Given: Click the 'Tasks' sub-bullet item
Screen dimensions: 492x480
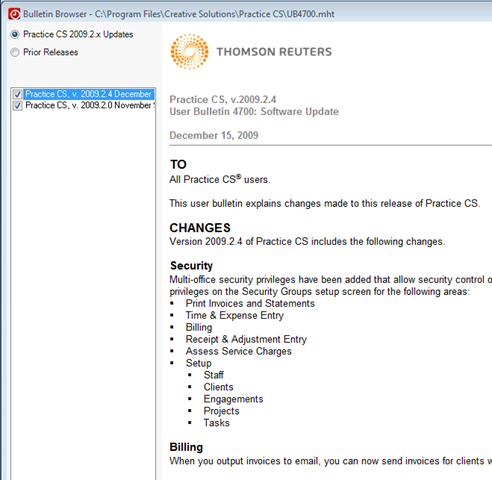Looking at the screenshot, I should point(217,423).
